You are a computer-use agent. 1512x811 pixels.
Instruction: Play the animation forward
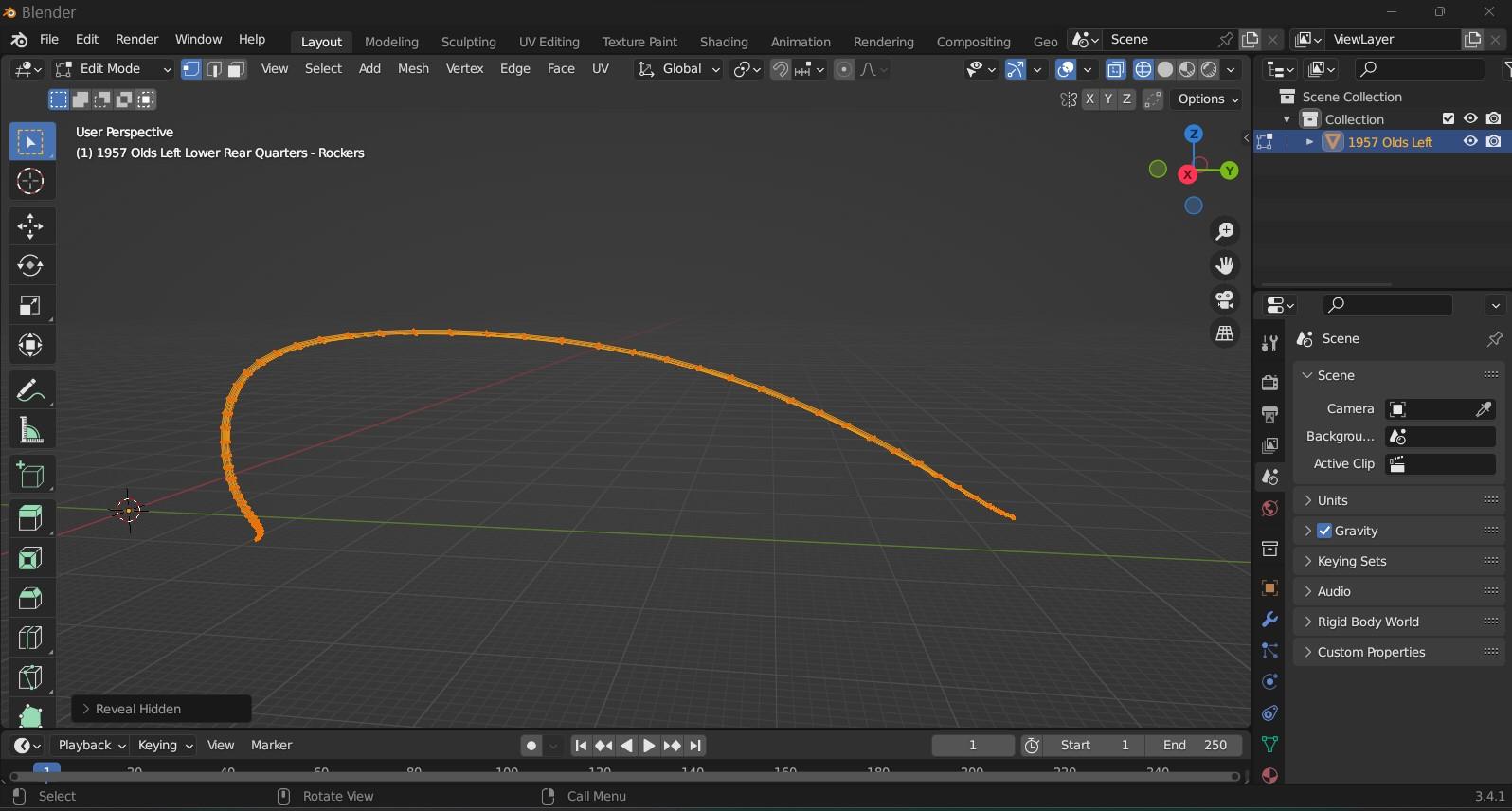[x=649, y=746]
